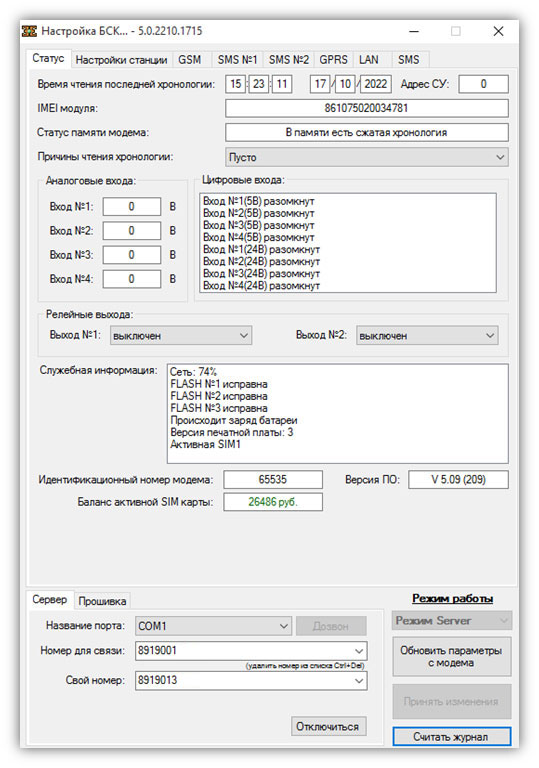
Task: Click the Версия ПО field
Action: pos(458,480)
